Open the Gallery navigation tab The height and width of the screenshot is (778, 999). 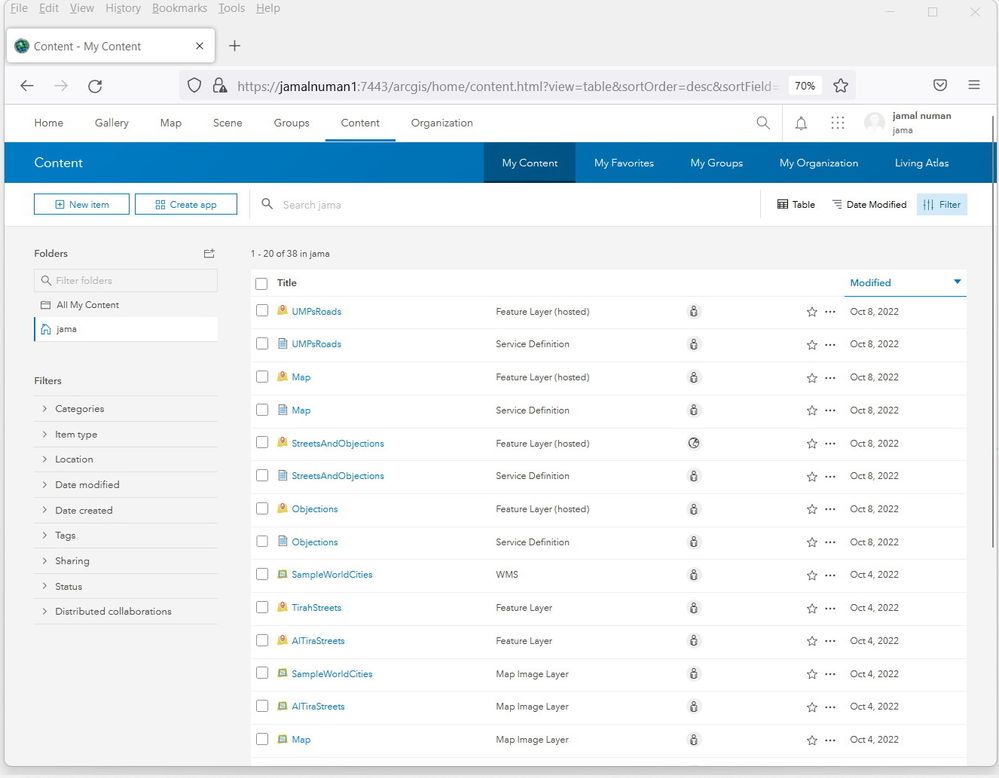(111, 123)
